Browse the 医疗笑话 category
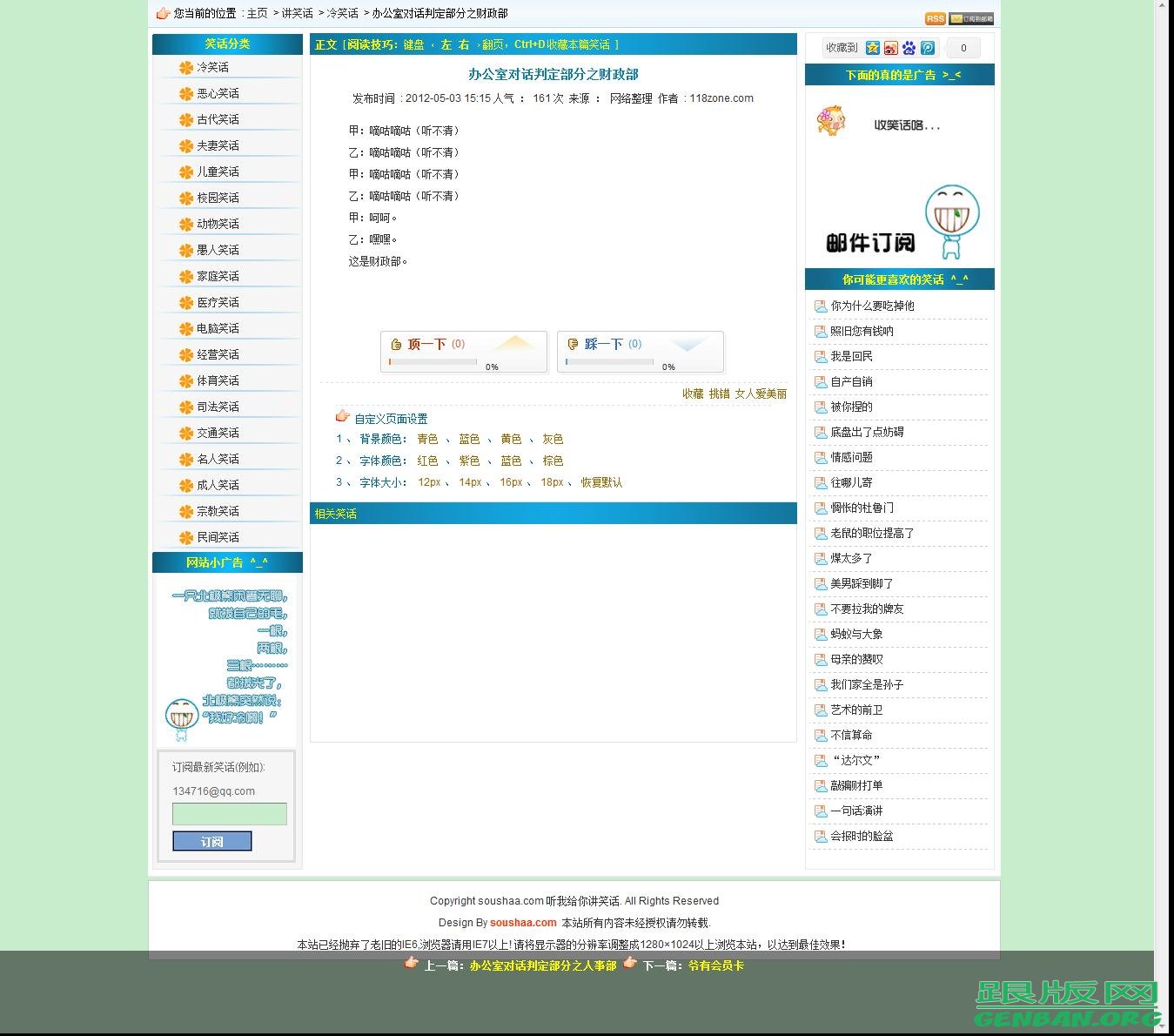This screenshot has width=1174, height=1036. click(x=218, y=301)
